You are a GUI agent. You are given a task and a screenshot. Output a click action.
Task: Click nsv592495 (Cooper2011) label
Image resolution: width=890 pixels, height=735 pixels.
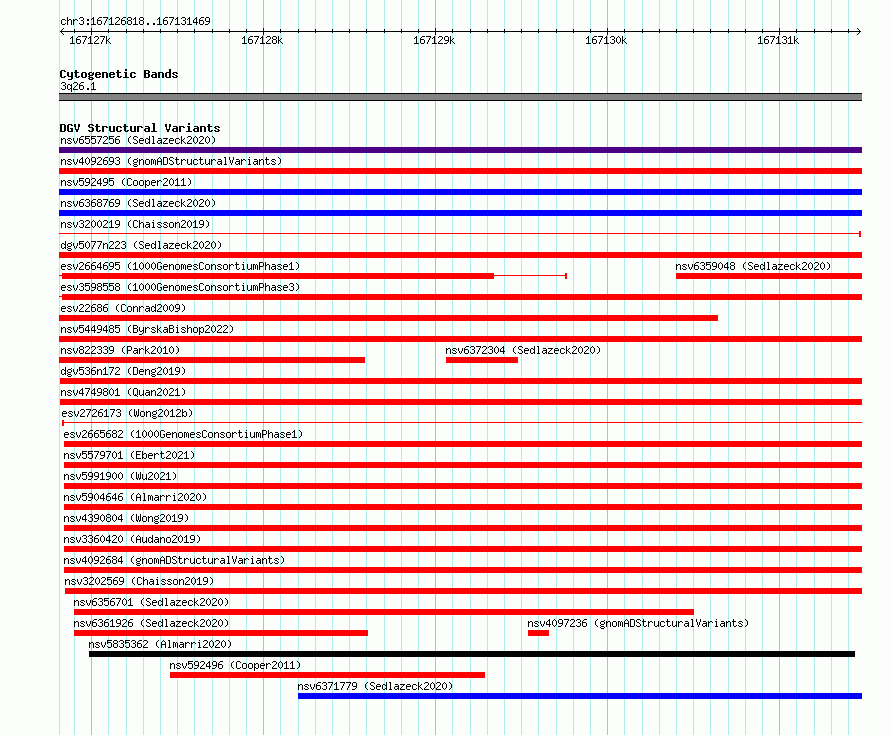126,182
